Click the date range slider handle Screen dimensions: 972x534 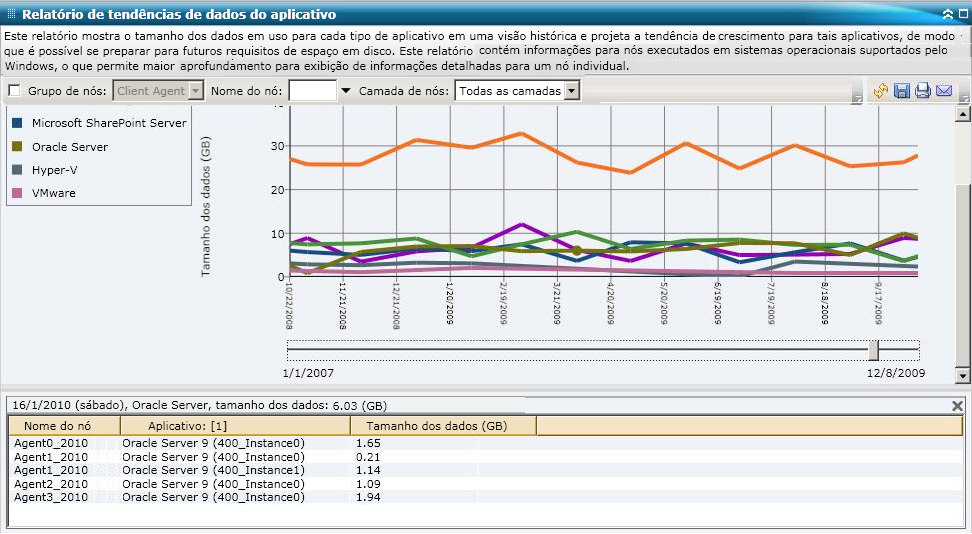(873, 350)
